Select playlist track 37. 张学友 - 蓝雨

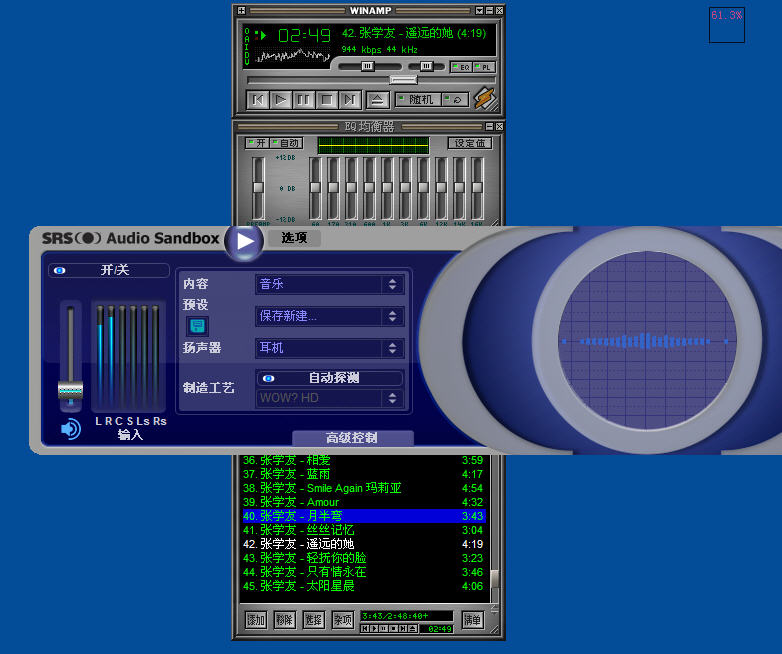coord(363,474)
